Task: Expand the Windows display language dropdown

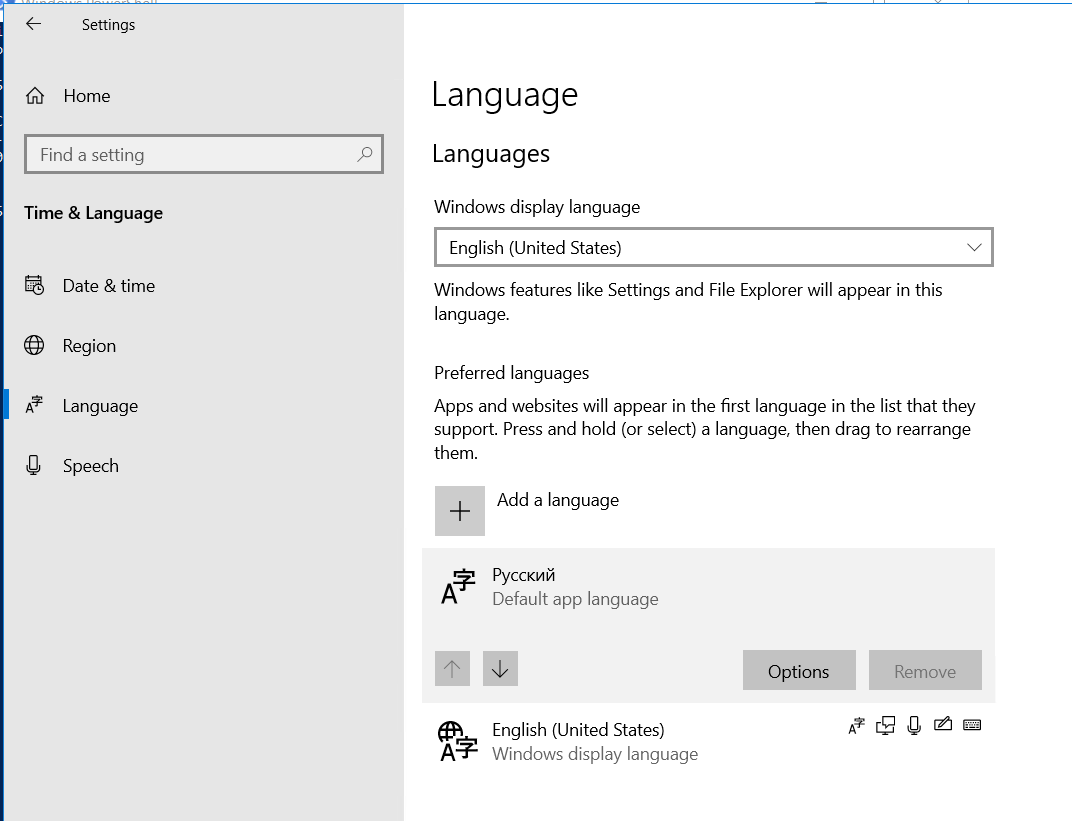Action: coord(713,248)
